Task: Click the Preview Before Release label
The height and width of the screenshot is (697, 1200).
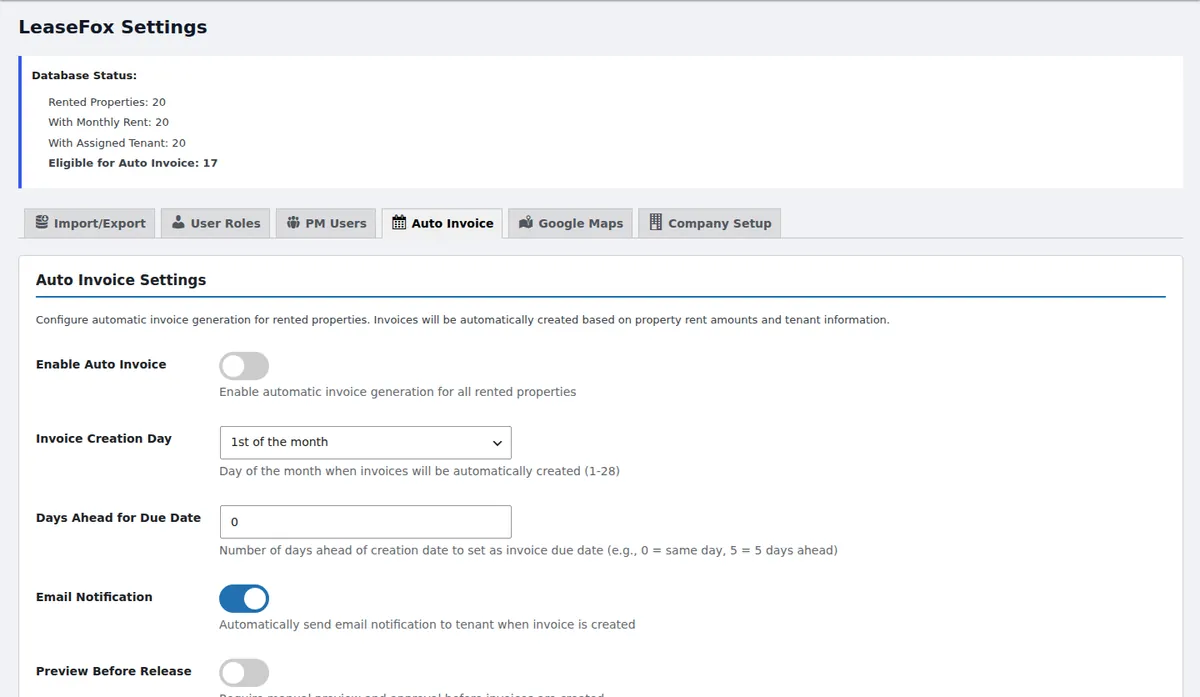Action: (114, 671)
